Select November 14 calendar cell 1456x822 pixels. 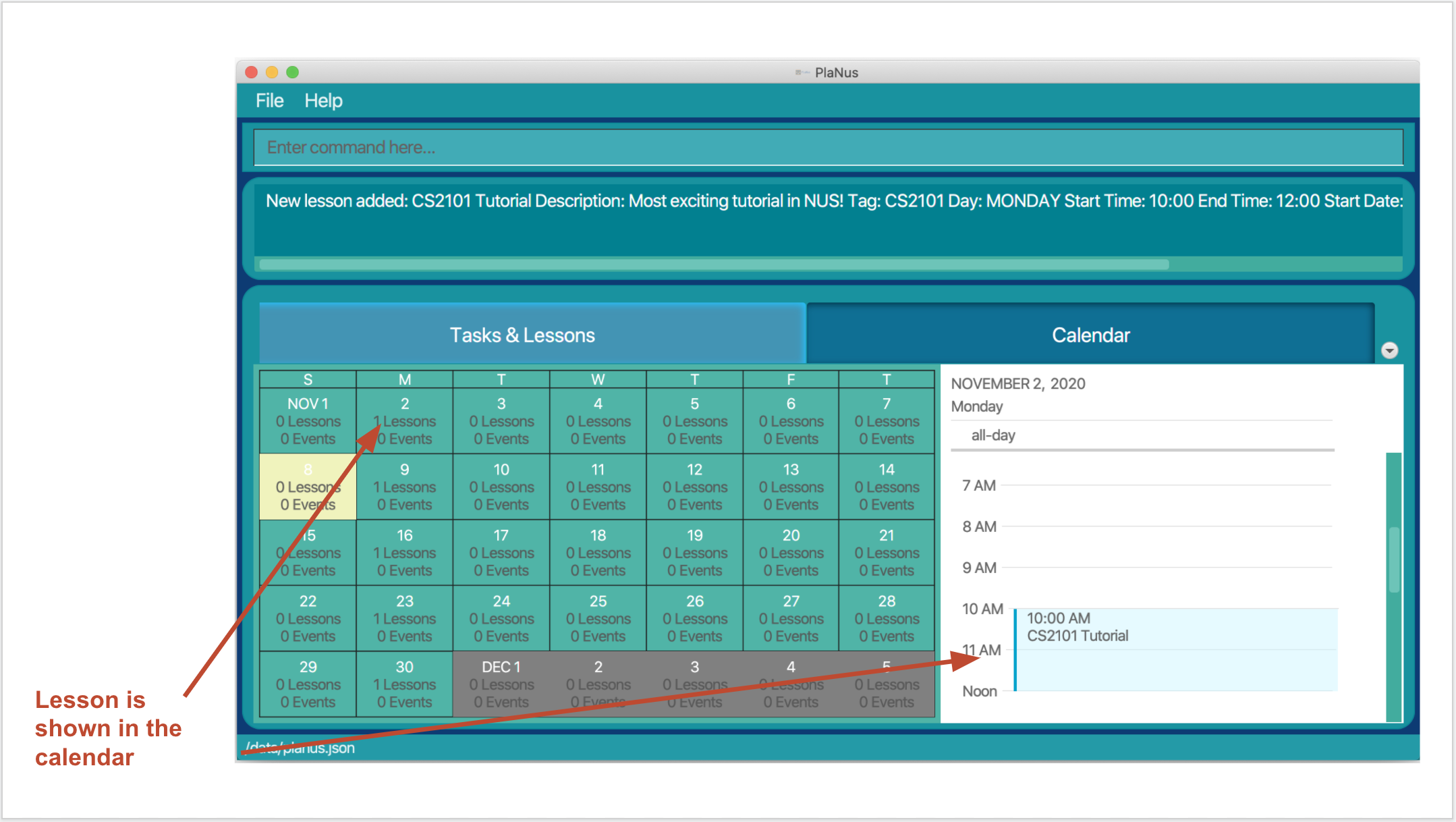click(x=887, y=487)
